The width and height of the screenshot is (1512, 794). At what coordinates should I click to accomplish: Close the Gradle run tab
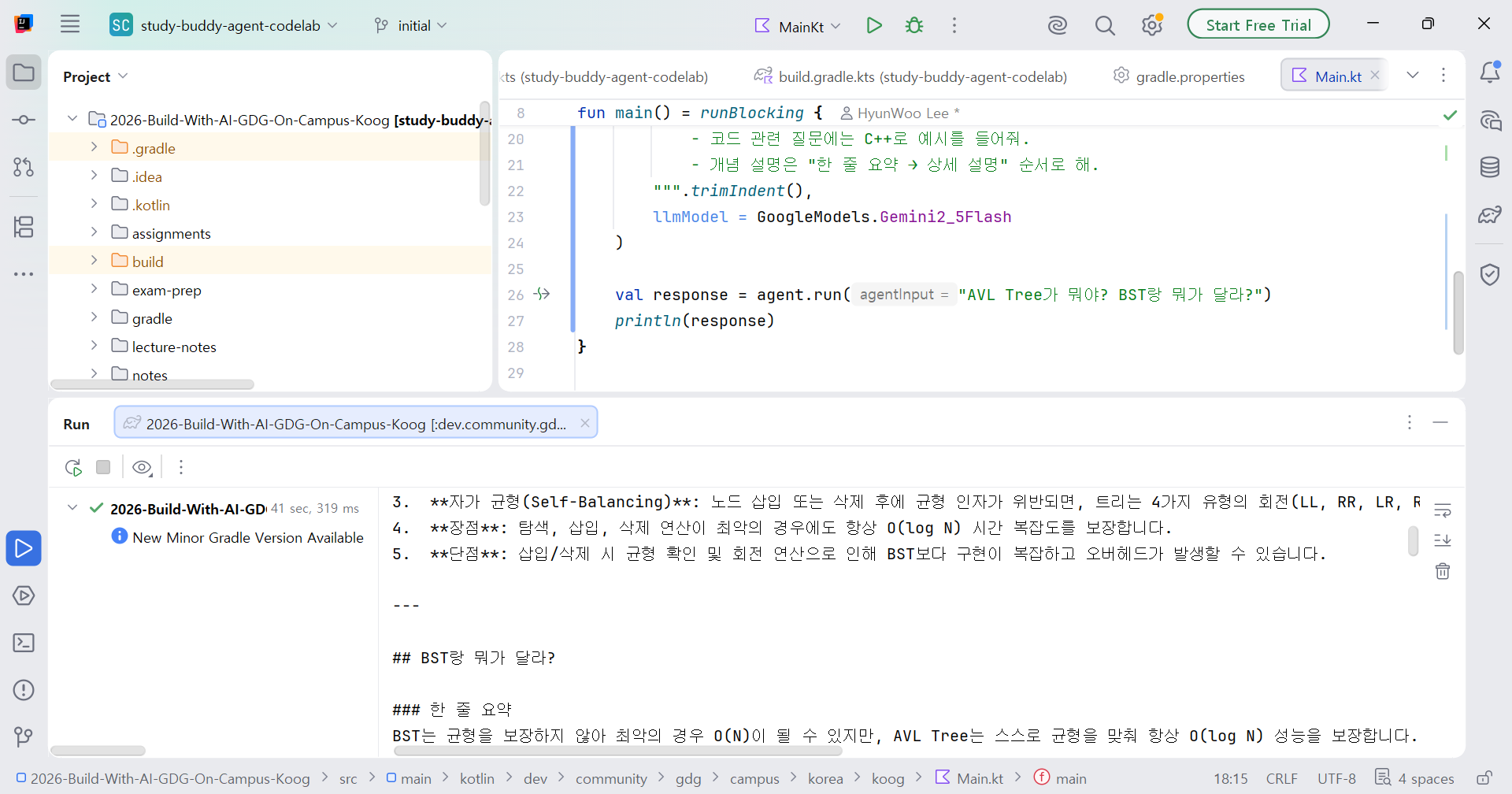(585, 423)
